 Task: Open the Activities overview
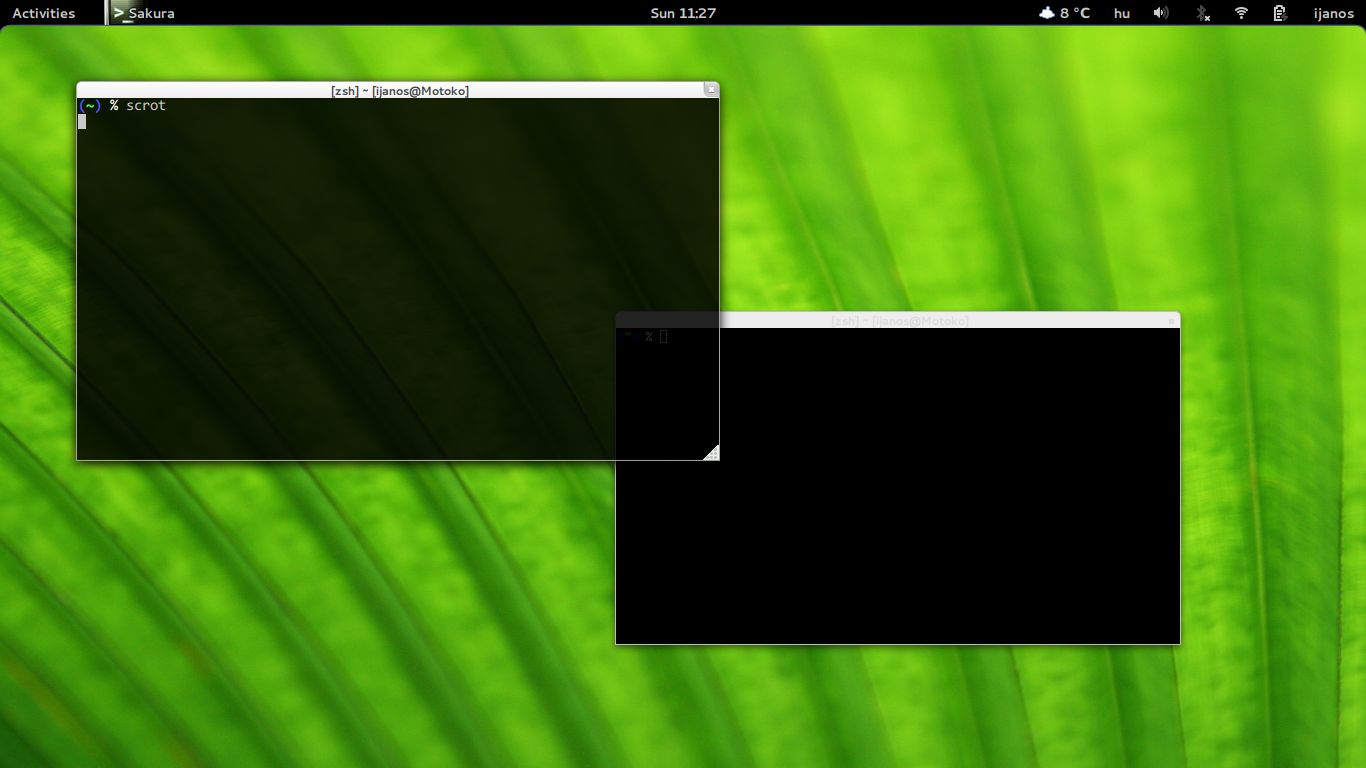tap(43, 13)
